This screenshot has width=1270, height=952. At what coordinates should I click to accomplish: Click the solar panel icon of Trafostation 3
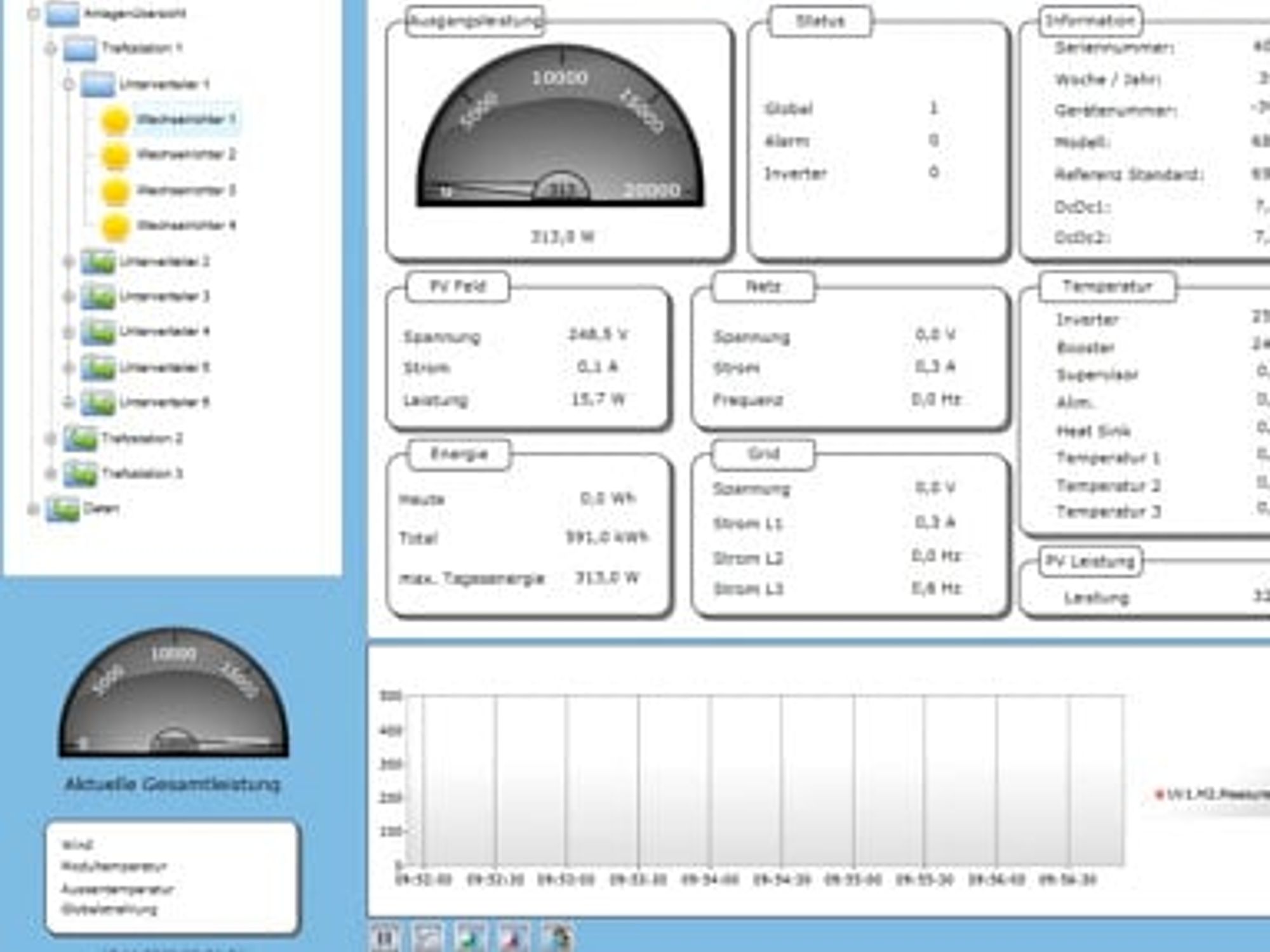80,473
